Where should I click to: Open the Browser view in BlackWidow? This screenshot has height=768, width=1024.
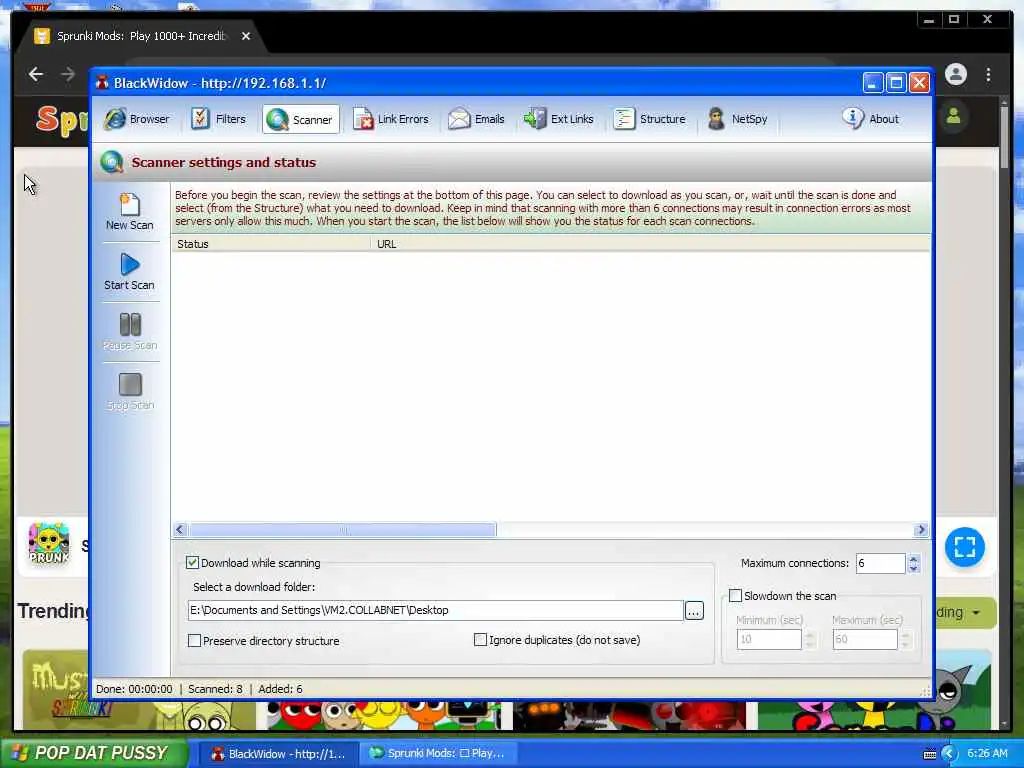[137, 119]
